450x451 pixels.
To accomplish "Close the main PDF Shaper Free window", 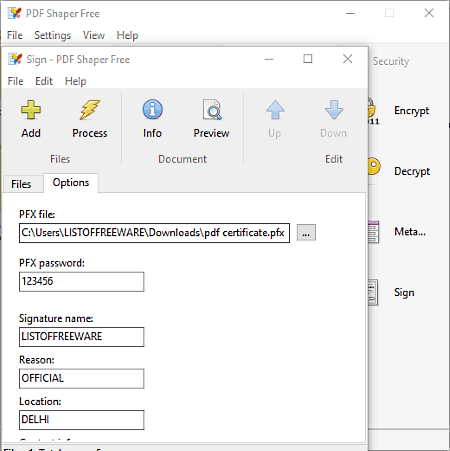I will 429,13.
